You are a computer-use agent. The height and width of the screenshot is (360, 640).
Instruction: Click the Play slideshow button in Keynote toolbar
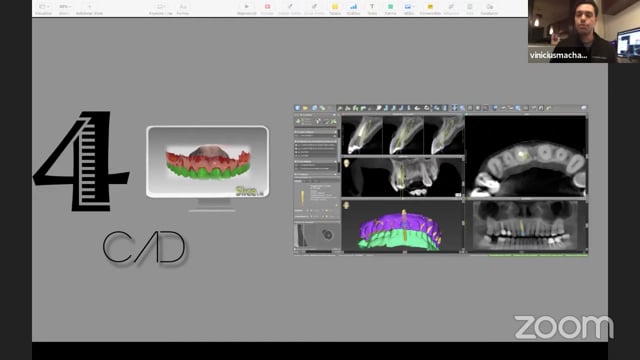247,7
